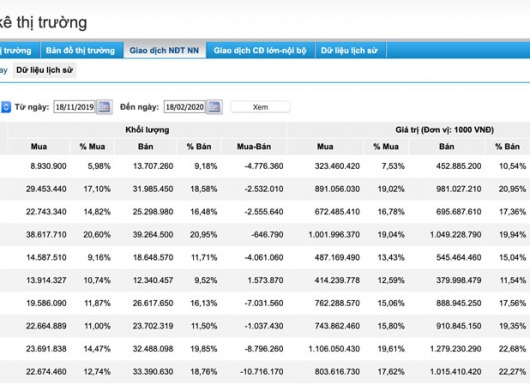Select the Giao dịch NĐT NN tab
This screenshot has width=530, height=385.
point(164,50)
